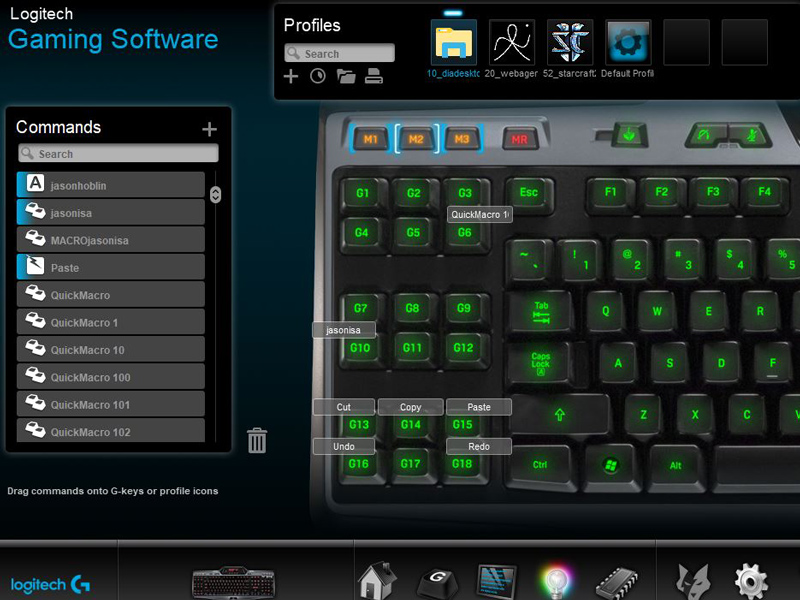The width and height of the screenshot is (800, 600).
Task: Select the jasonisa command in list
Action: coord(111,212)
